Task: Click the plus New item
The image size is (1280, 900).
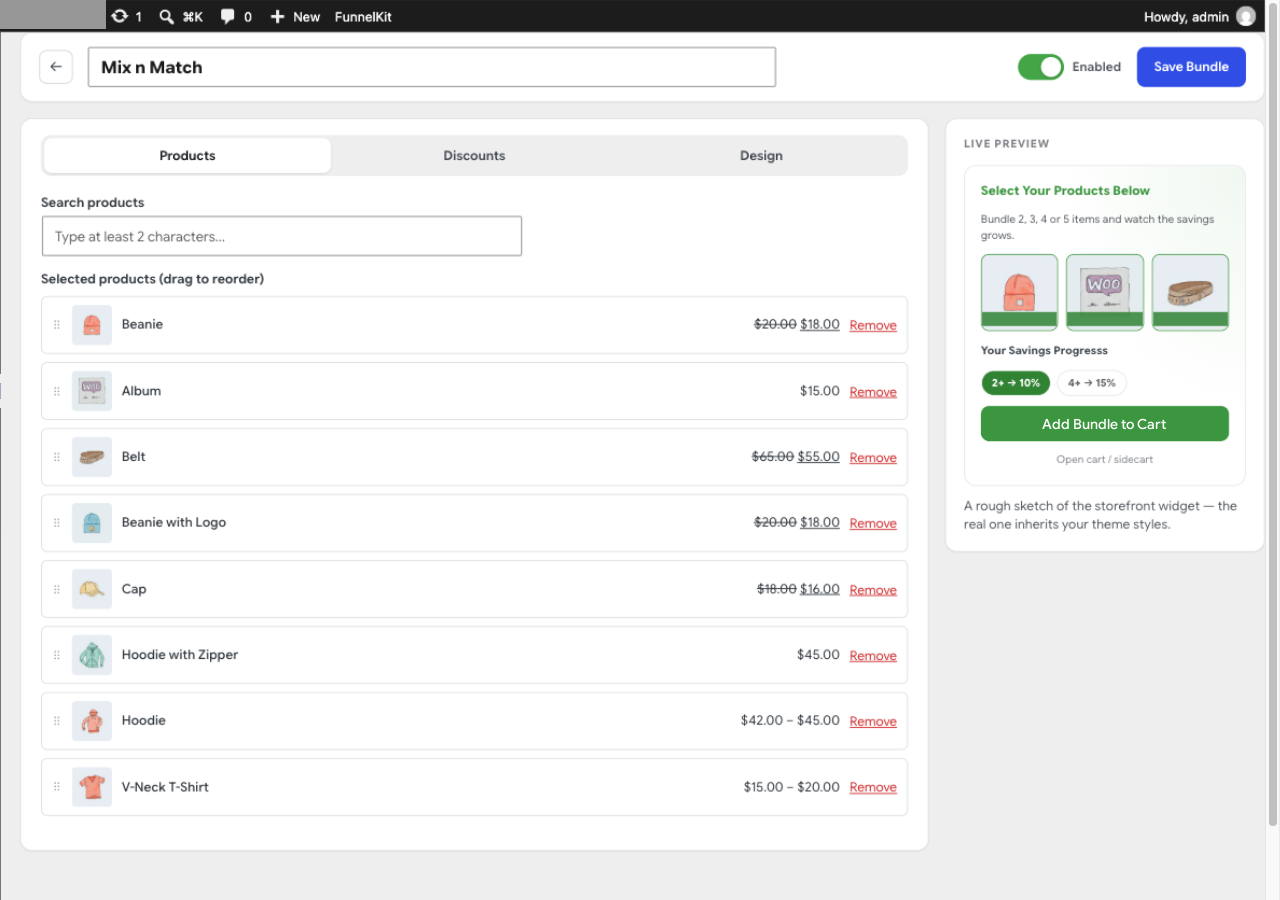Action: coord(295,16)
